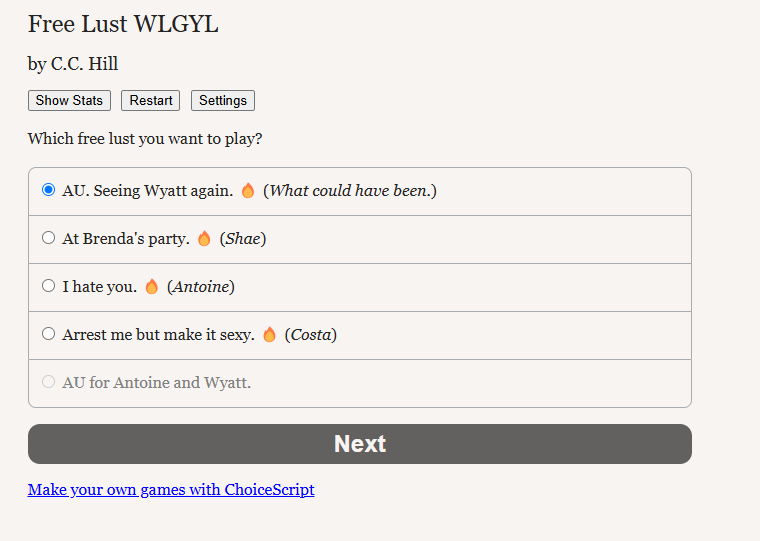760x541 pixels.
Task: Click the What could have been italic label
Action: pyautogui.click(x=349, y=191)
